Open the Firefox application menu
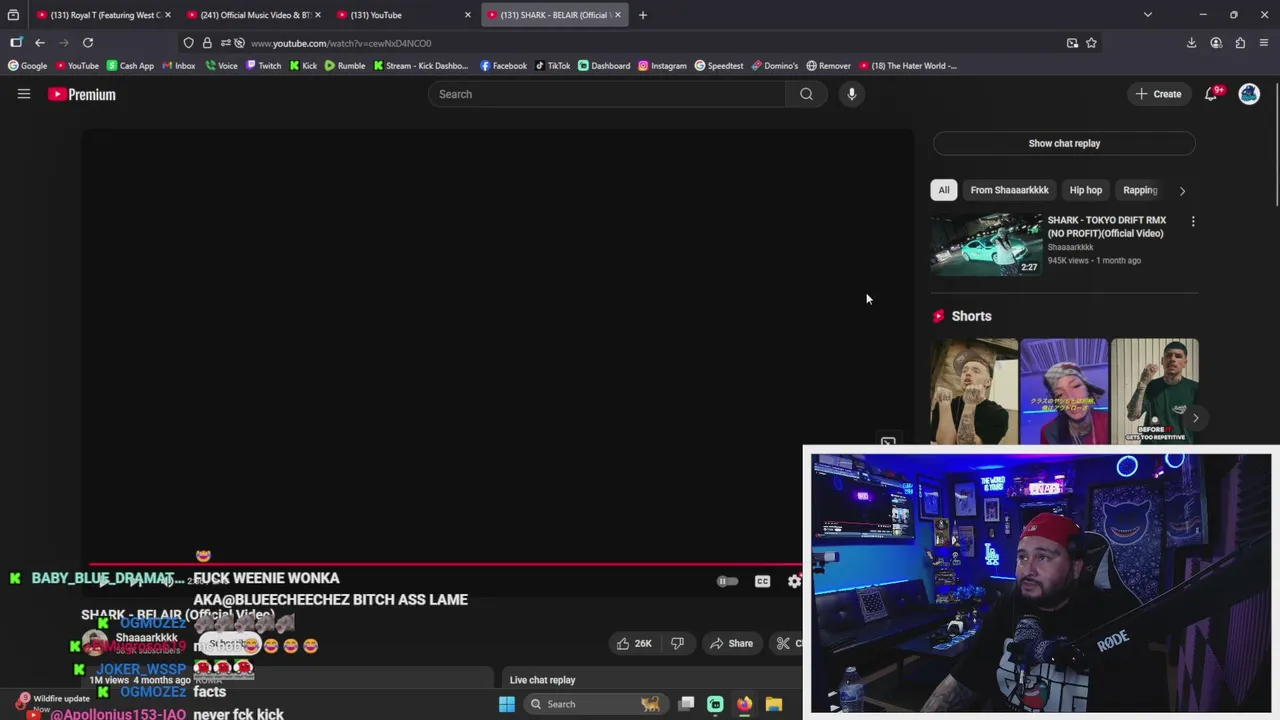 pyautogui.click(x=1264, y=43)
